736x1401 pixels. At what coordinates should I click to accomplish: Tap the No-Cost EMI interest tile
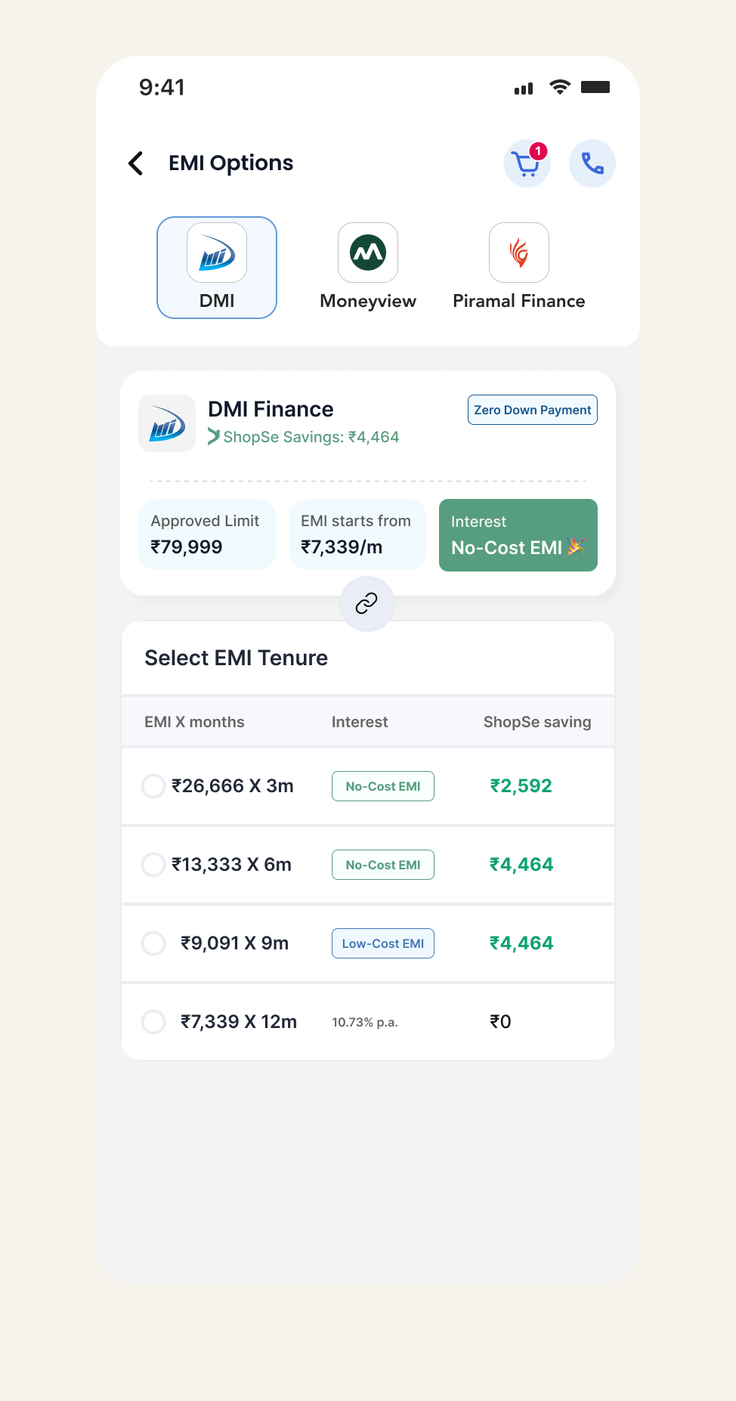(518, 535)
